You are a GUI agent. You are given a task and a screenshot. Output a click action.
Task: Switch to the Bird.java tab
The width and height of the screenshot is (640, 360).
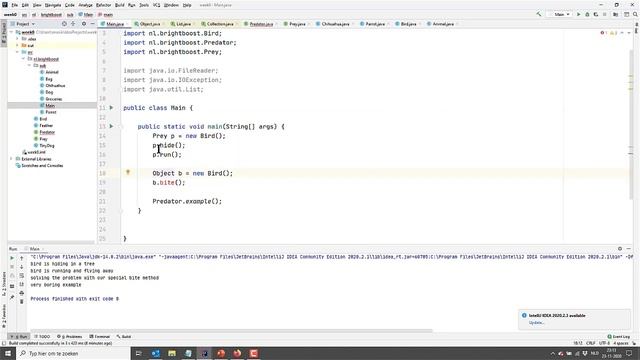[x=408, y=24]
